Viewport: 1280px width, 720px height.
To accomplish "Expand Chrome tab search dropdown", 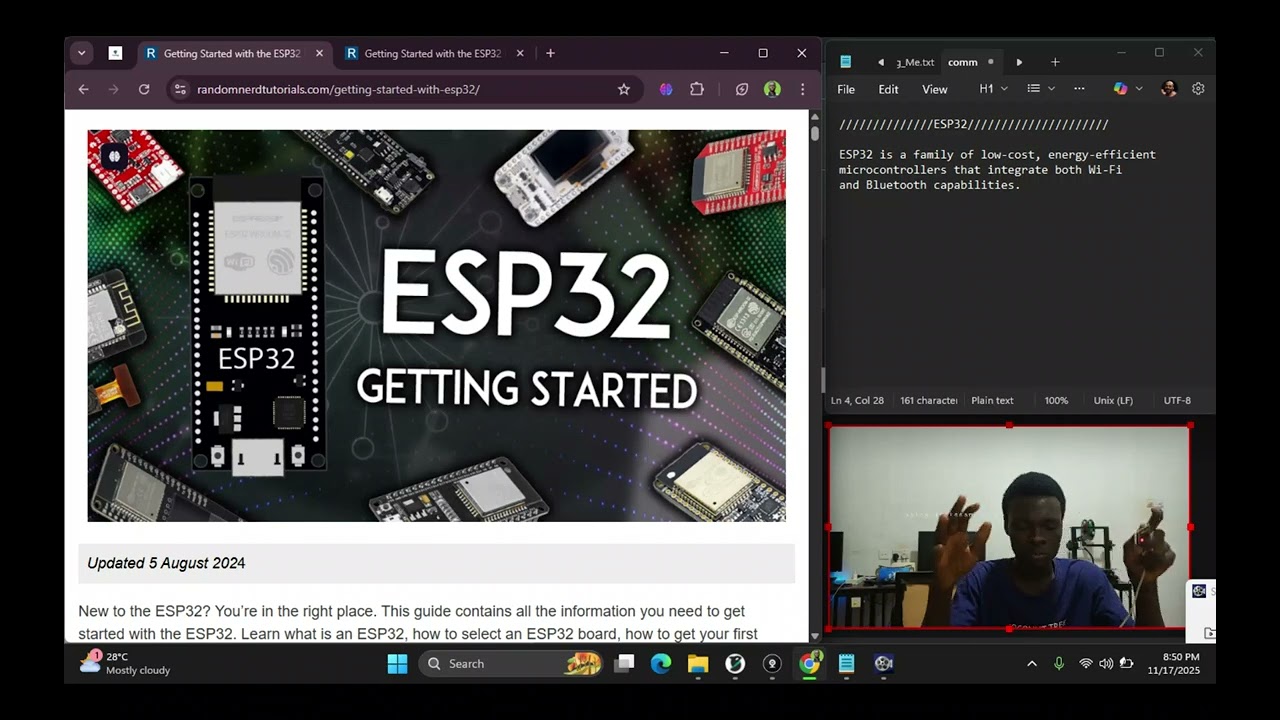I will (x=82, y=53).
